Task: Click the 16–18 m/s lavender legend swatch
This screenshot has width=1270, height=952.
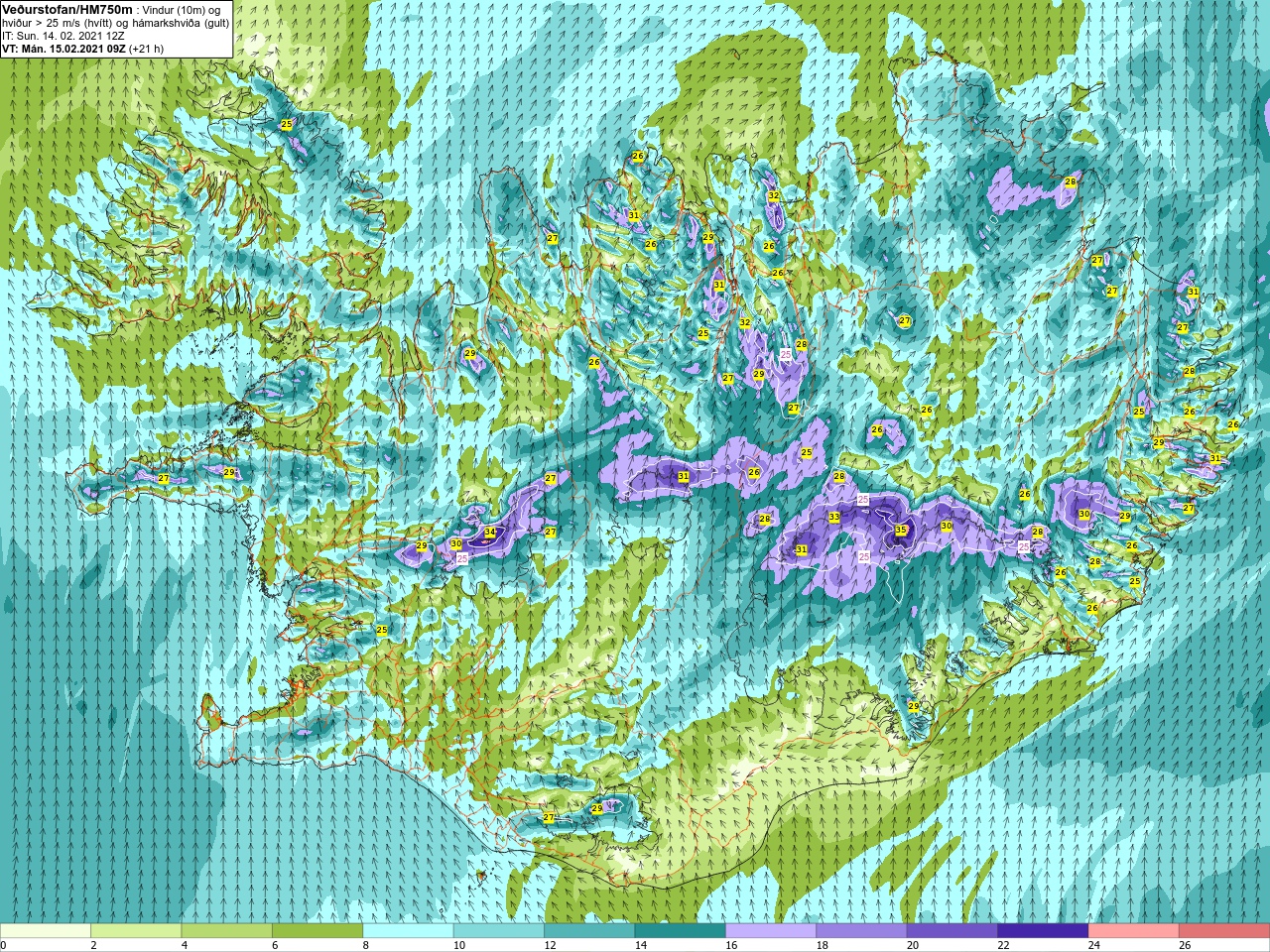Action: [771, 931]
